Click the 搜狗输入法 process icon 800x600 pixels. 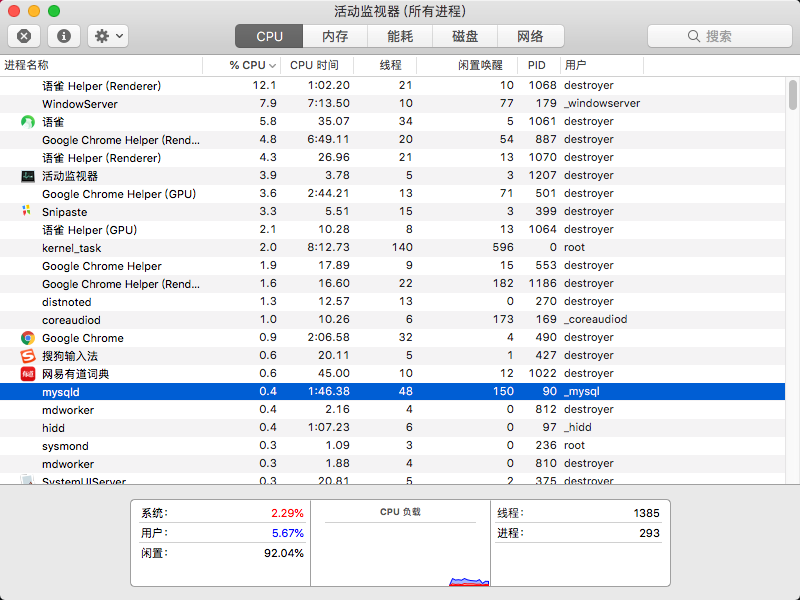[28, 356]
